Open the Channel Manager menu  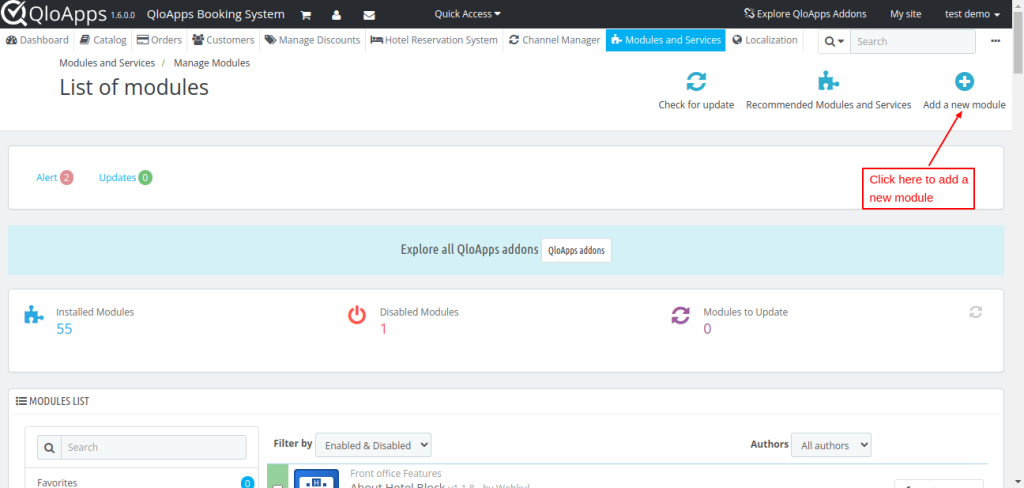pyautogui.click(x=554, y=40)
